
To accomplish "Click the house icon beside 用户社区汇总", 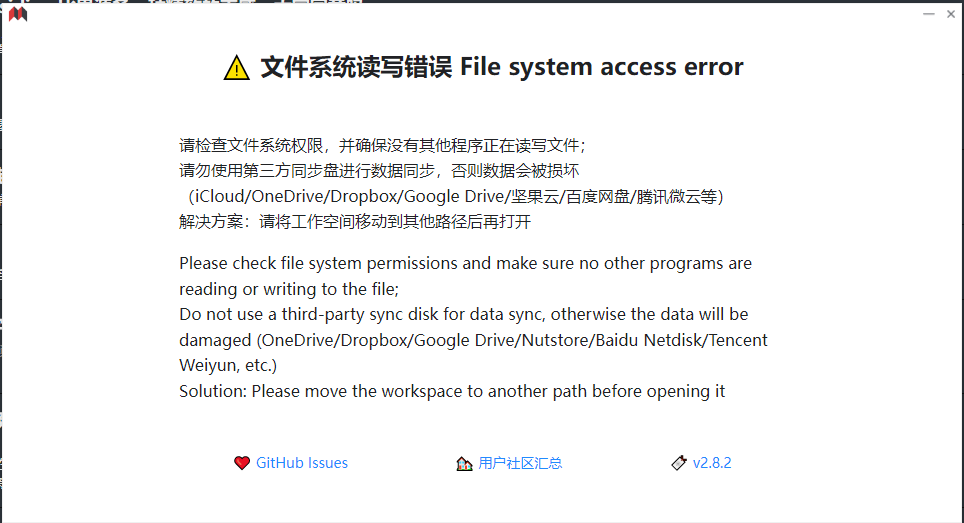I will (x=464, y=463).
